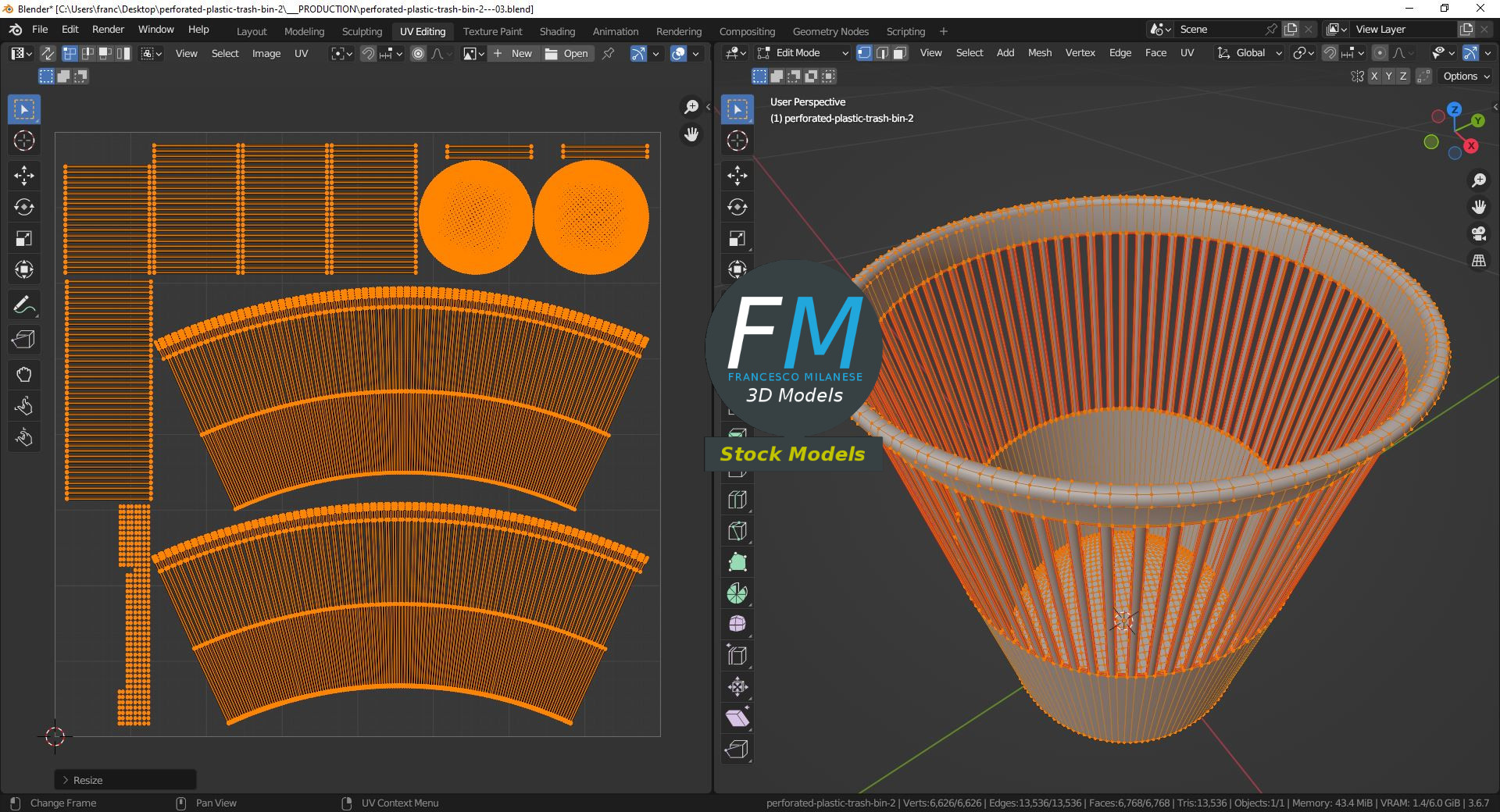Switch to the Geometry Nodes workspace tab
Viewport: 1500px width, 812px height.
pos(830,31)
